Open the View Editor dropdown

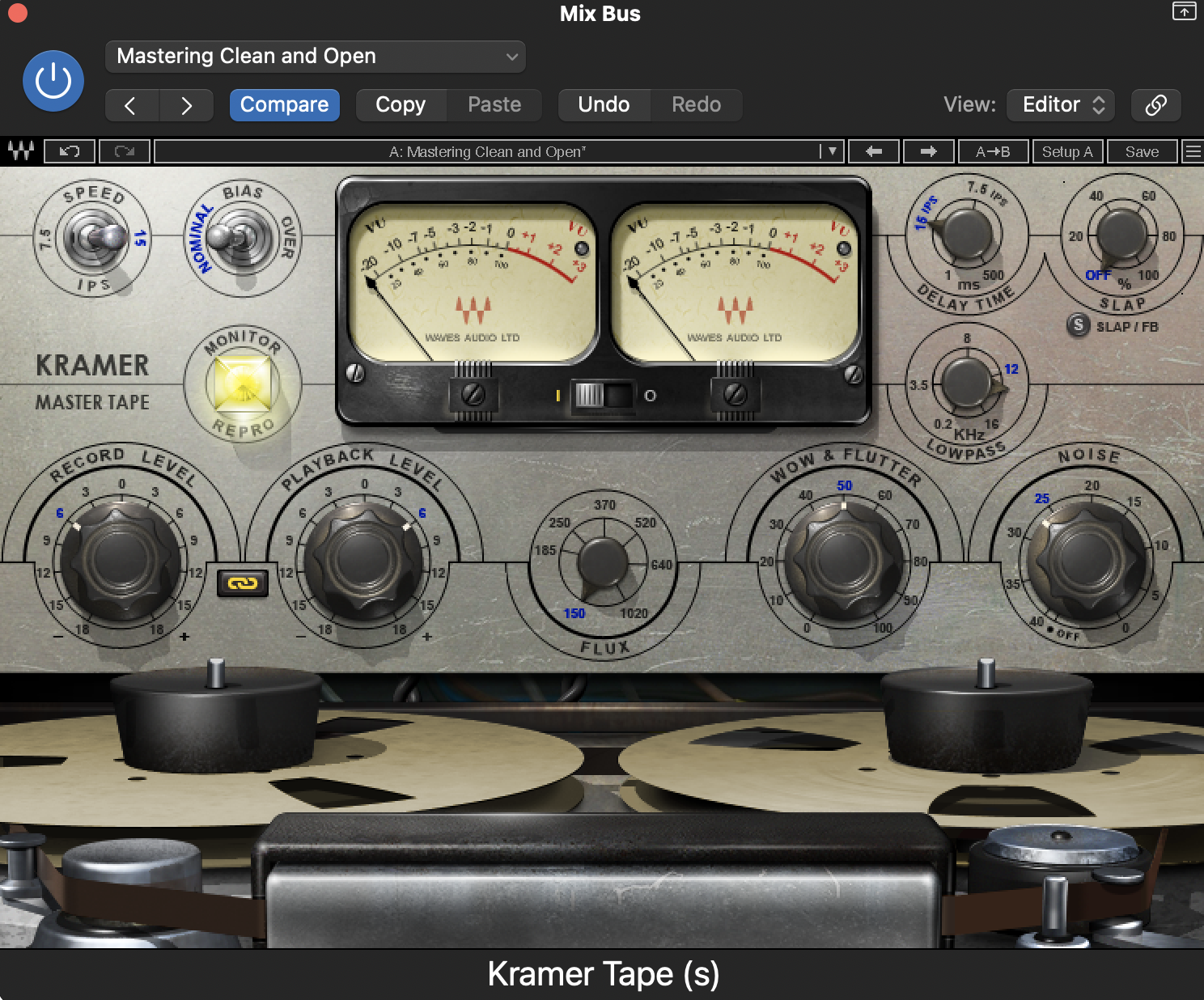coord(1061,105)
